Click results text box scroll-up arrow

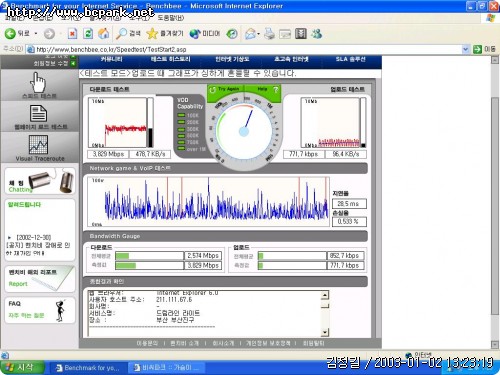[325, 295]
